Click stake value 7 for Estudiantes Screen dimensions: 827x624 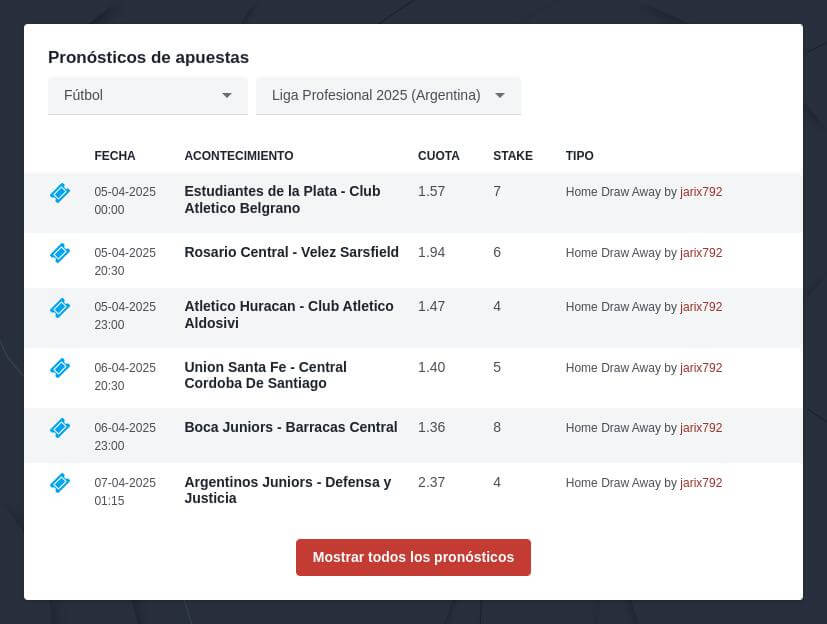[x=497, y=191]
